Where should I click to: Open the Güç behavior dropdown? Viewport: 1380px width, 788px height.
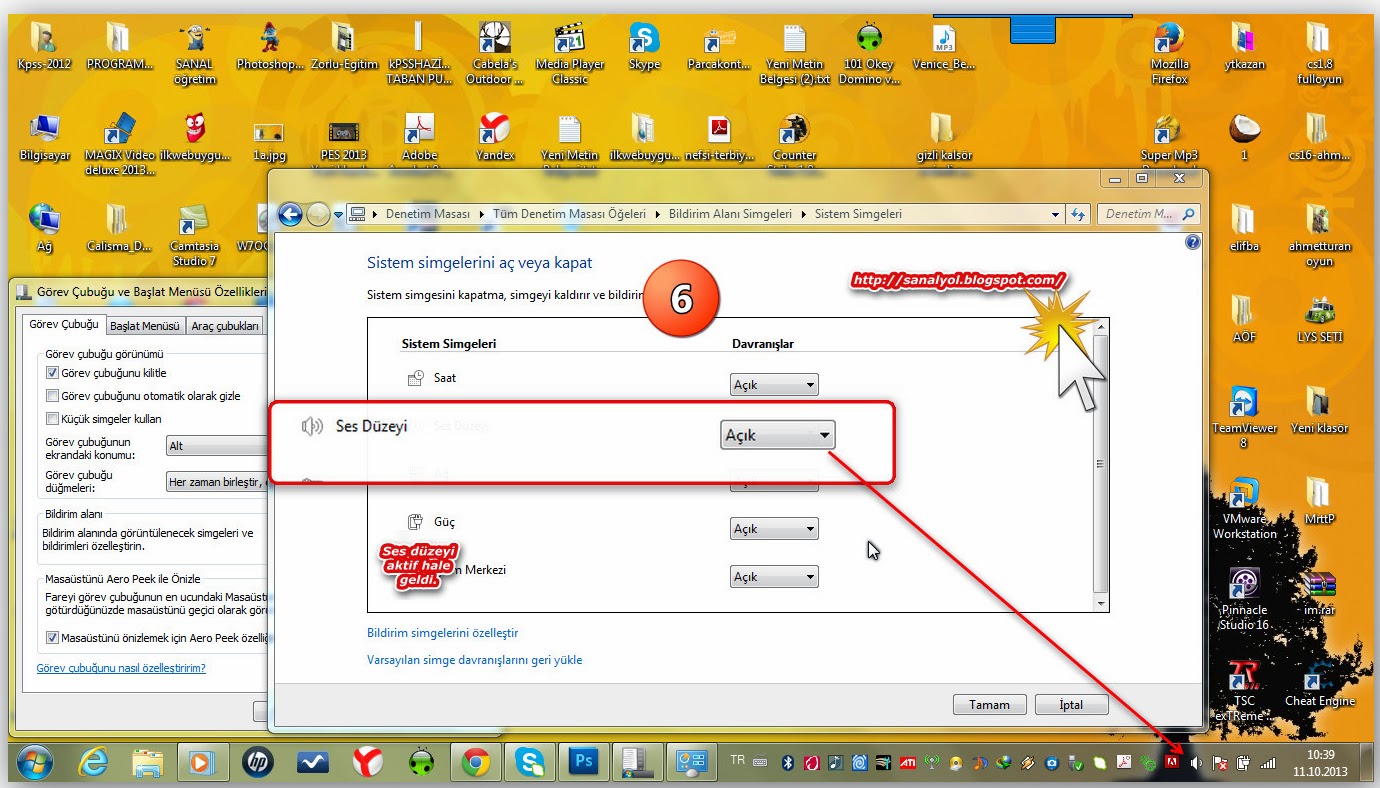774,528
